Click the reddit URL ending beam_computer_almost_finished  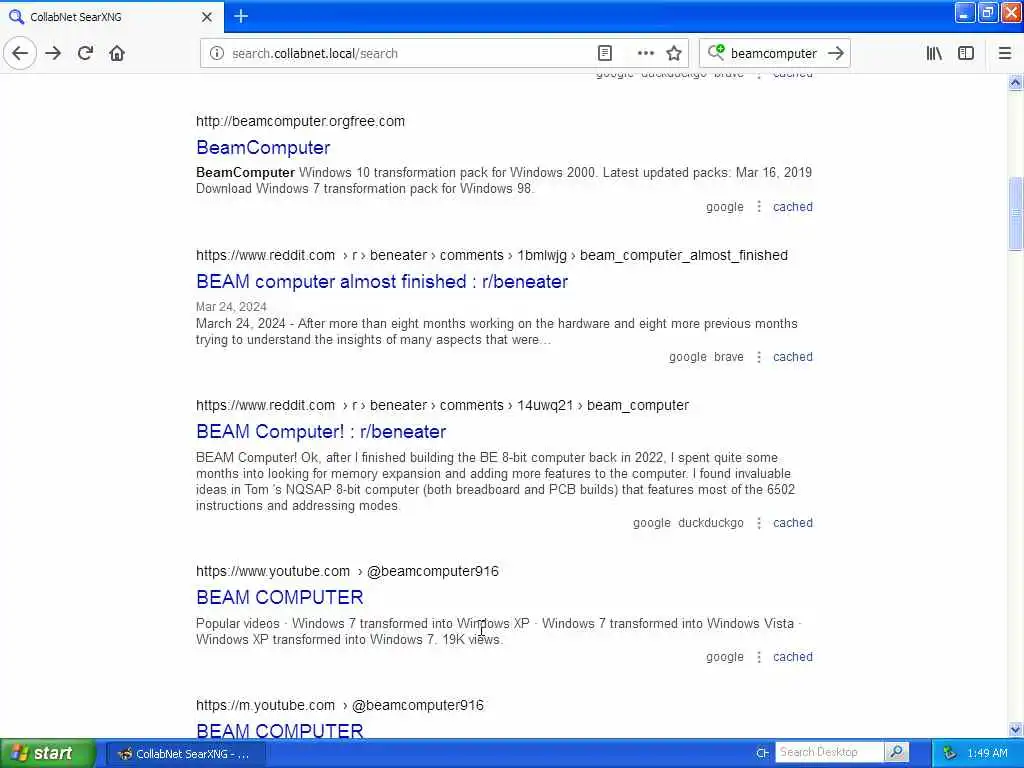coord(492,255)
